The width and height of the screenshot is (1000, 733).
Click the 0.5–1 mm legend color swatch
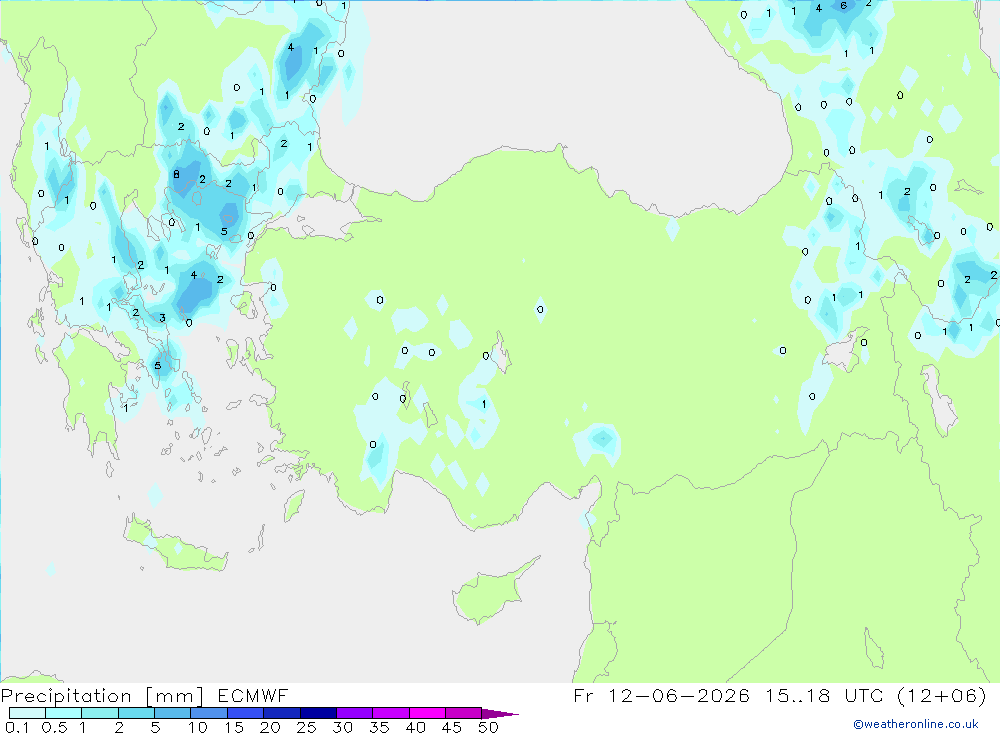[x=64, y=713]
